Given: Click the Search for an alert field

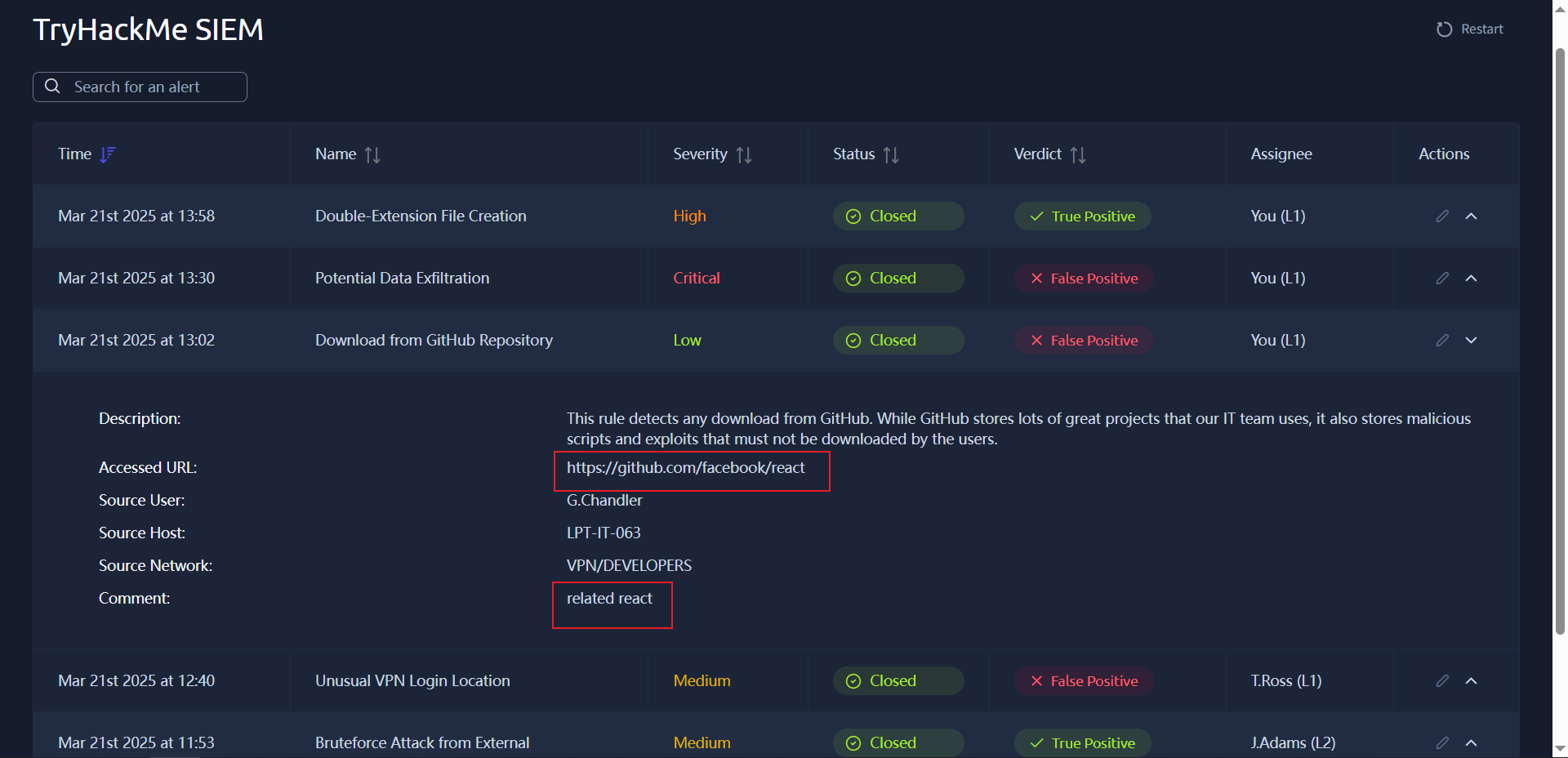Looking at the screenshot, I should point(147,87).
